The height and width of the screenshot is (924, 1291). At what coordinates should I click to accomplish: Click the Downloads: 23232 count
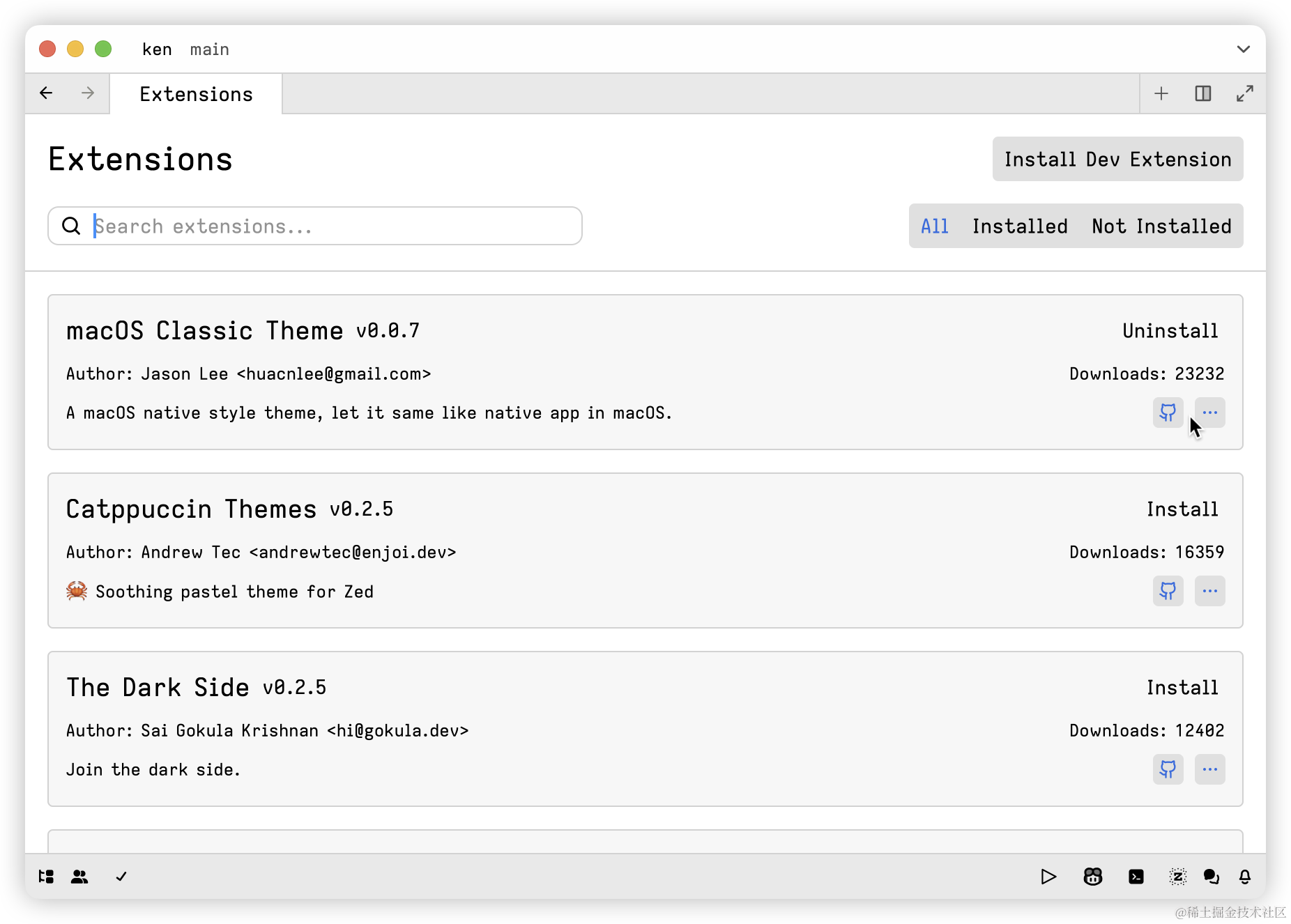(1147, 374)
